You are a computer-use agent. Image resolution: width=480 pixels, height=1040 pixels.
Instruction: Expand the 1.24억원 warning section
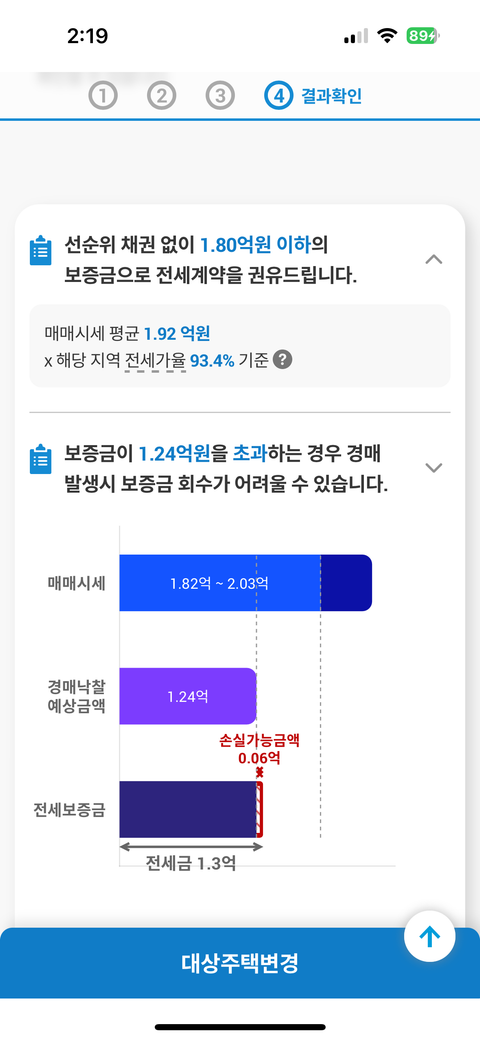point(434,468)
